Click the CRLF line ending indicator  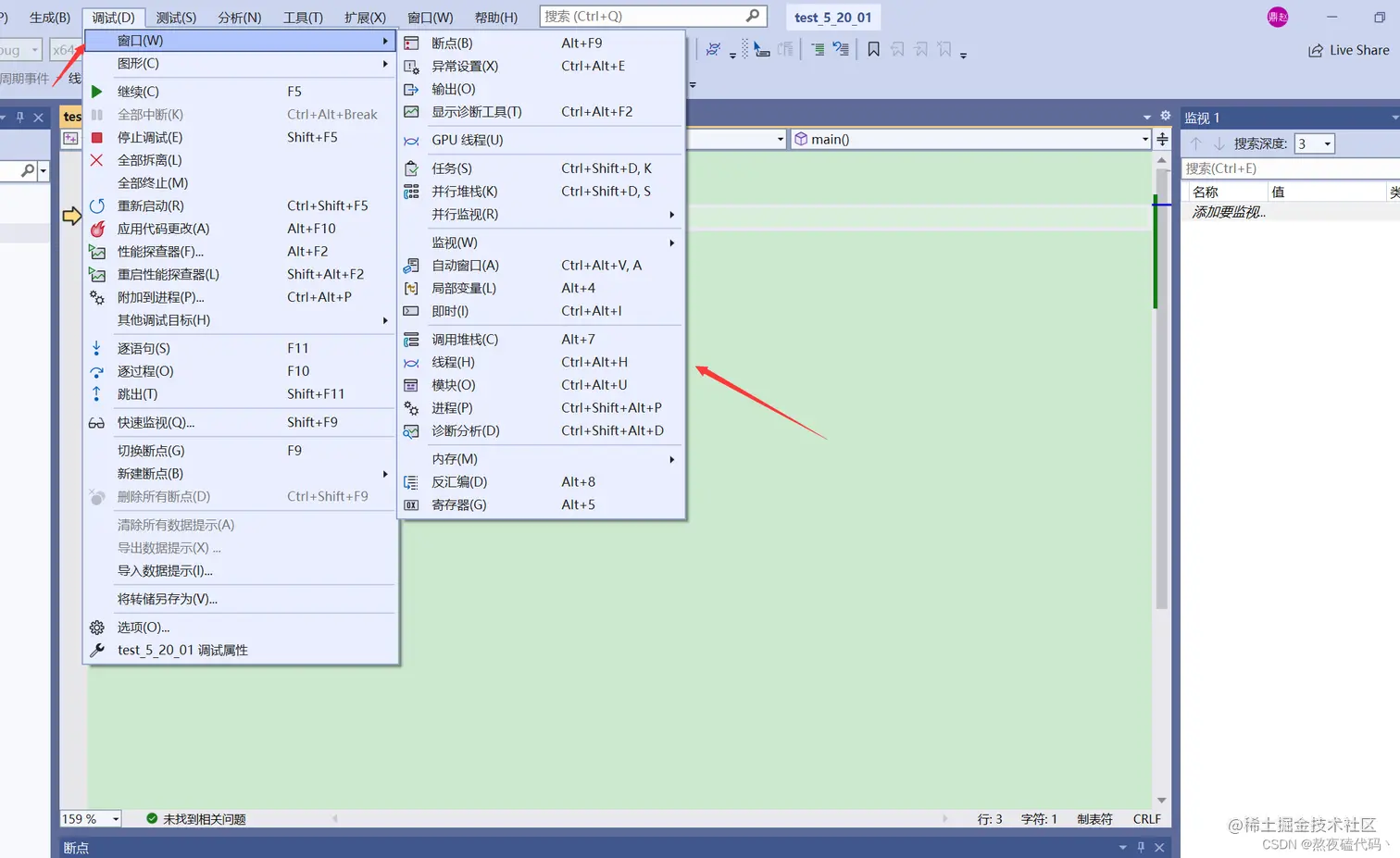pos(1146,819)
